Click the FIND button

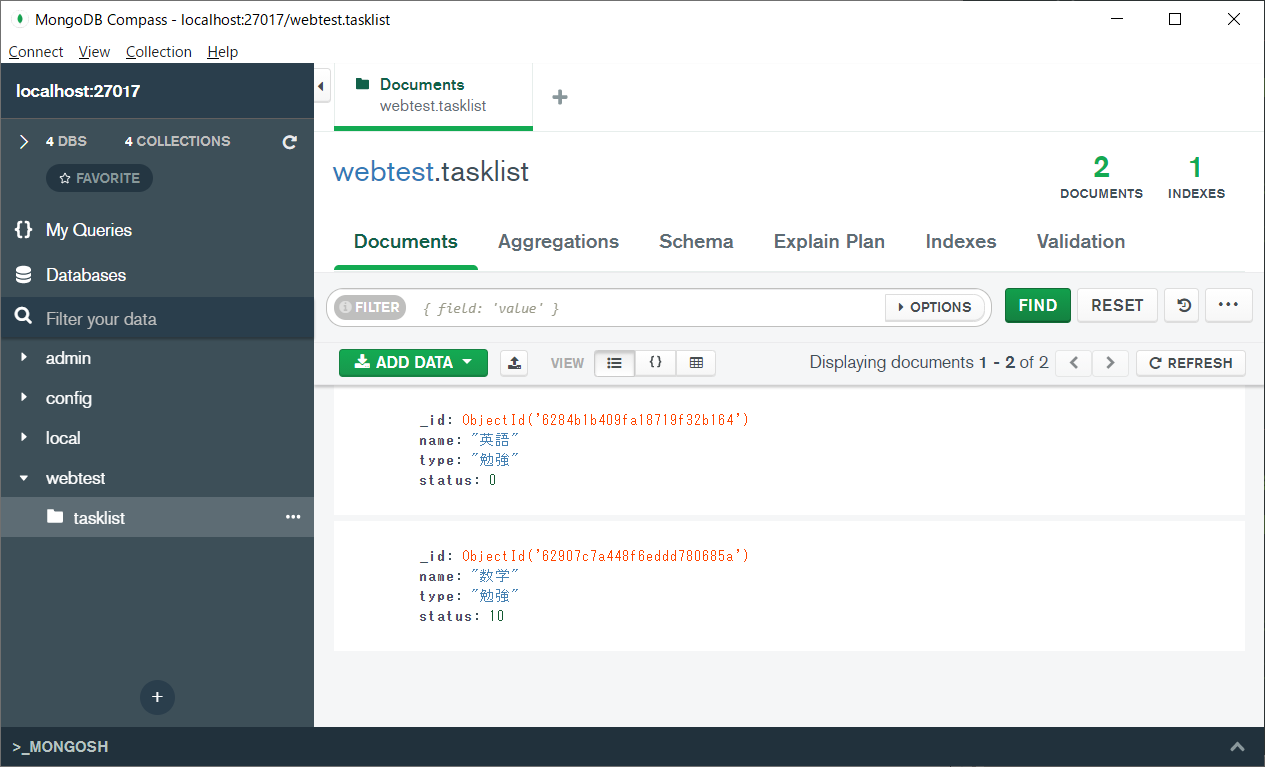click(1038, 306)
